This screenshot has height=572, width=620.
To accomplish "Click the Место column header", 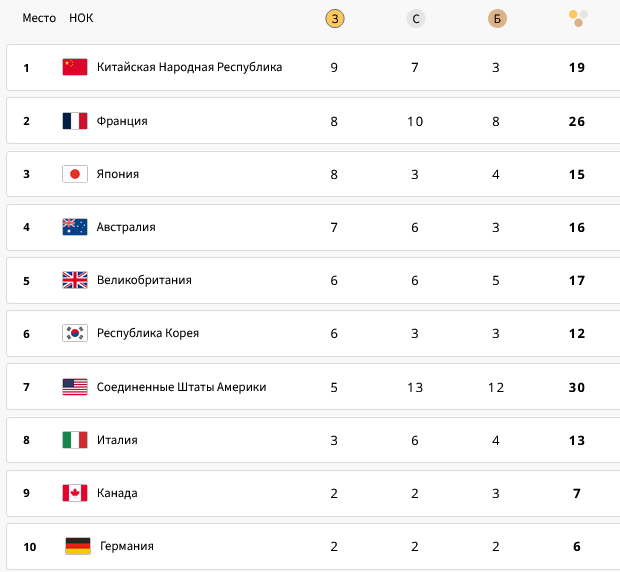I will click(x=39, y=19).
